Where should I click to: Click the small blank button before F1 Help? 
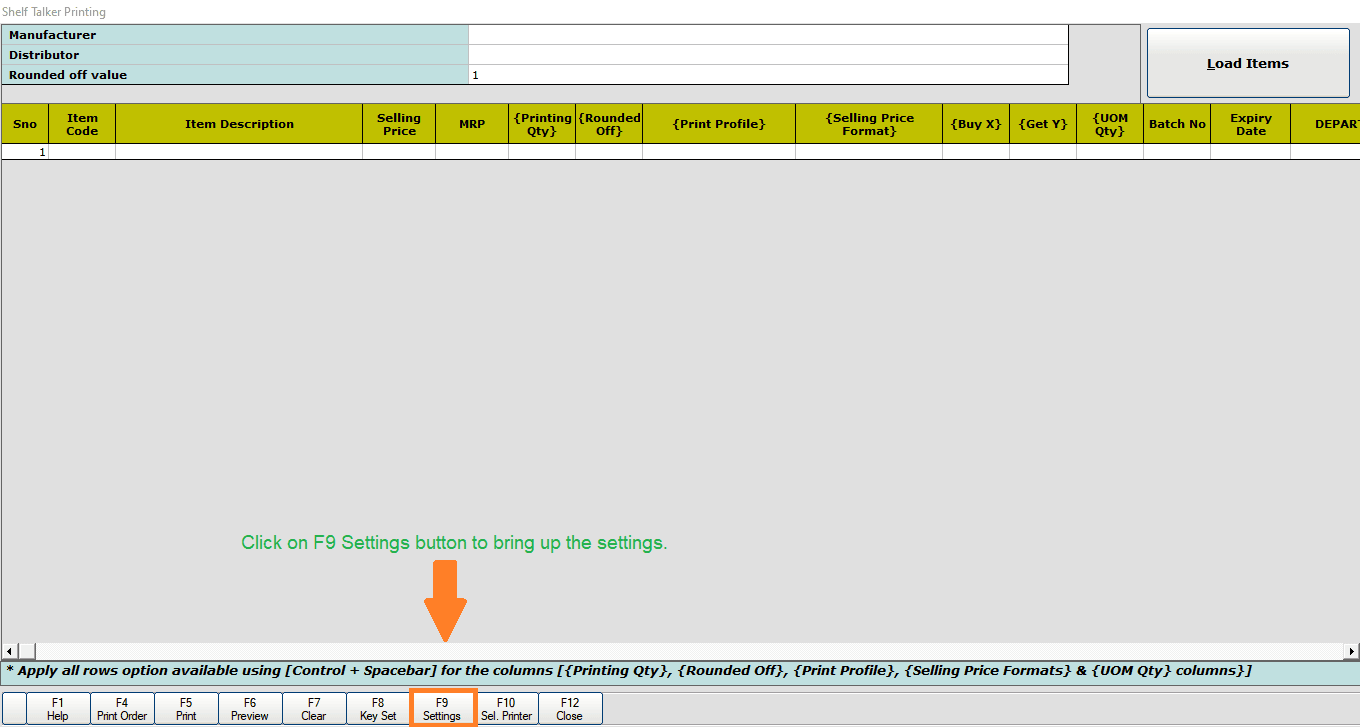(x=14, y=709)
